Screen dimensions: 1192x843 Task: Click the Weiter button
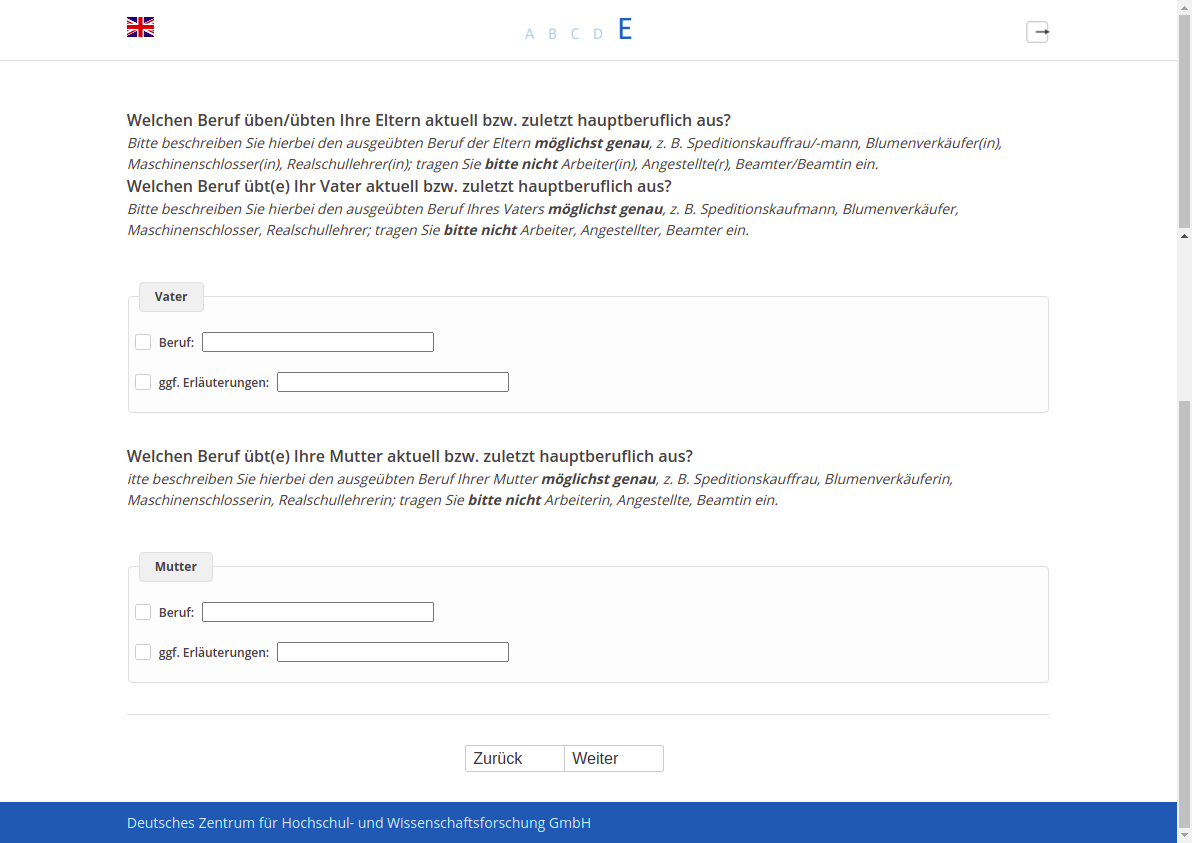[614, 759]
